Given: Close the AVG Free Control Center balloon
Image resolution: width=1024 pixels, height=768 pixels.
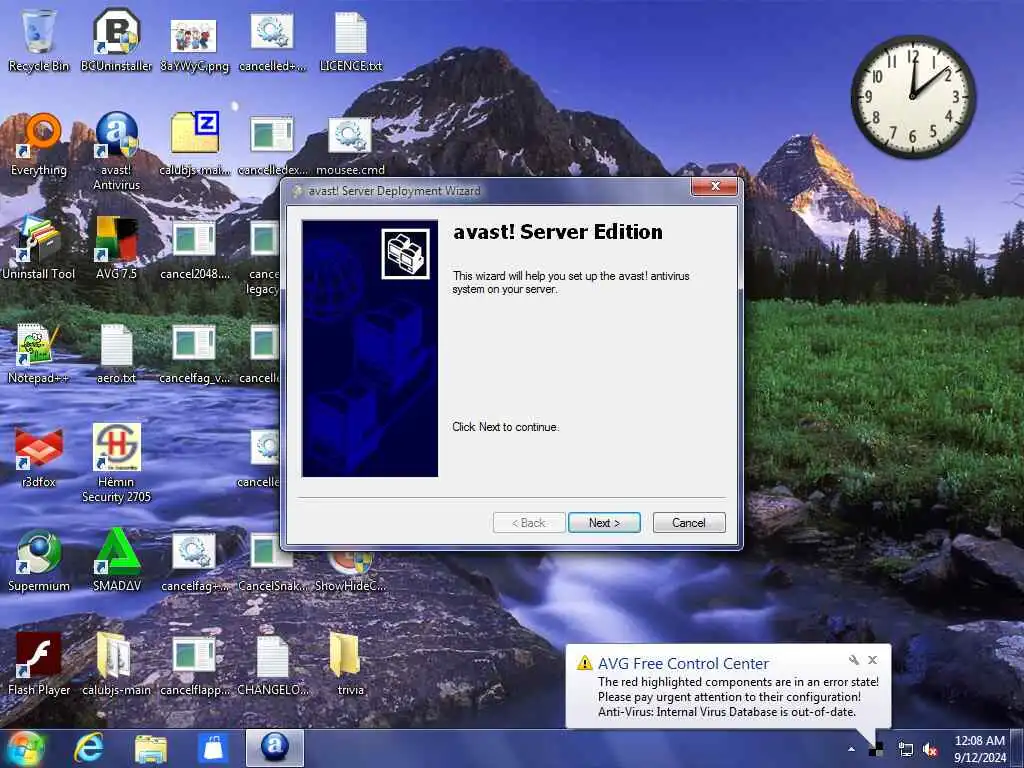Looking at the screenshot, I should pos(872,660).
